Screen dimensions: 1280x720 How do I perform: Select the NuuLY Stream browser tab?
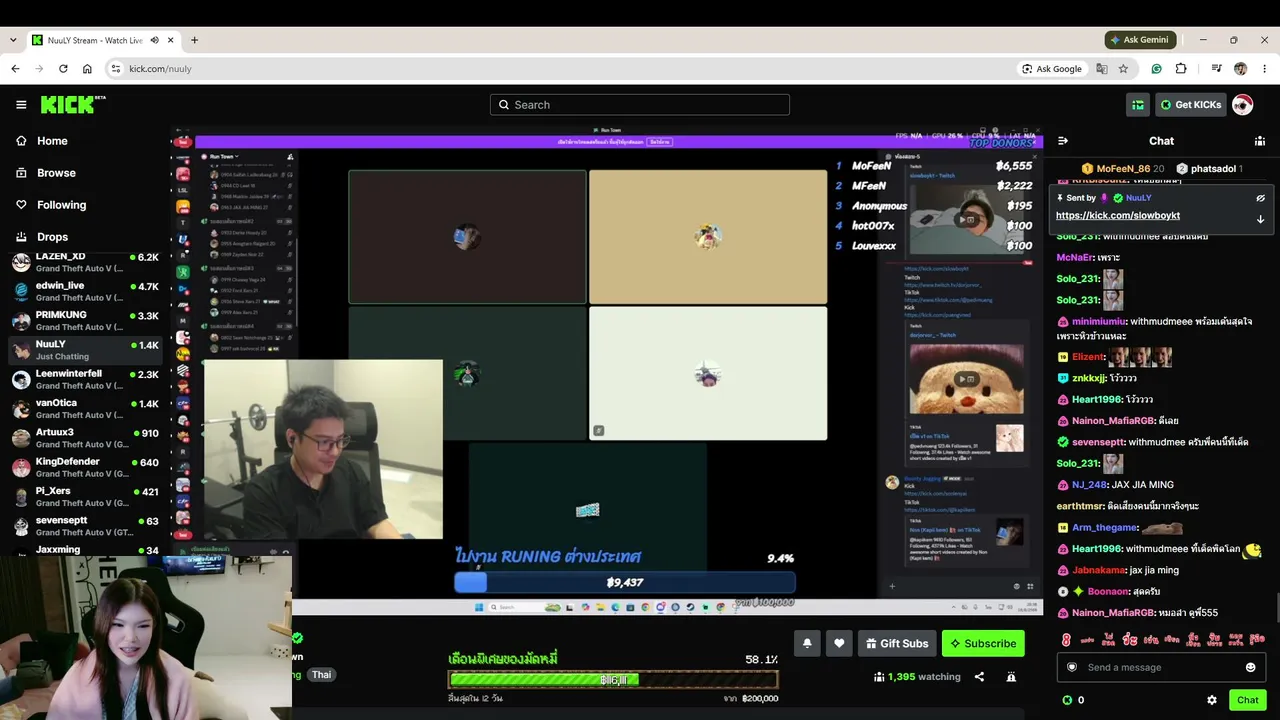pyautogui.click(x=103, y=40)
